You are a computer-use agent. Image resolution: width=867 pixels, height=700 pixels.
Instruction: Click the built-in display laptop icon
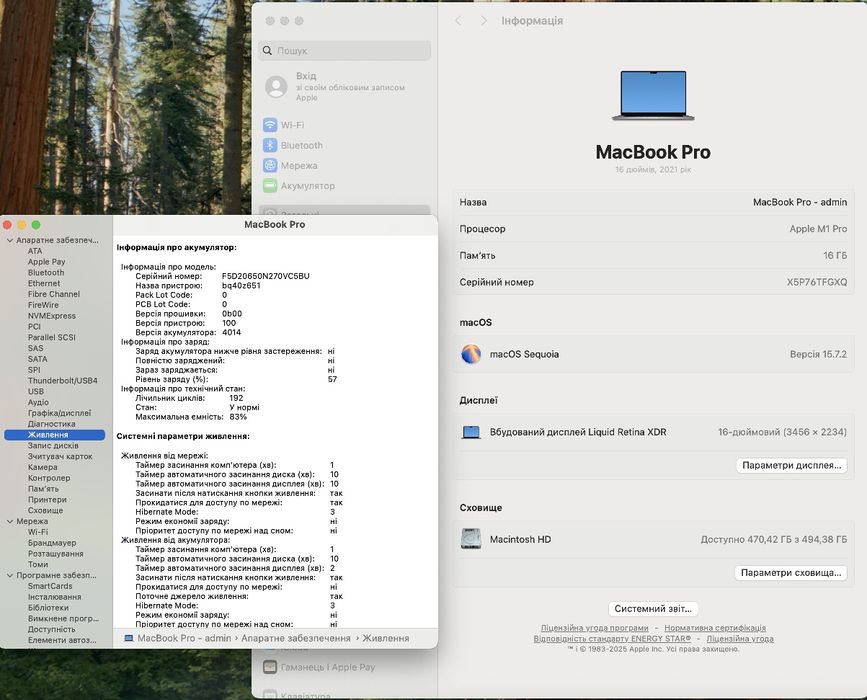pos(471,432)
